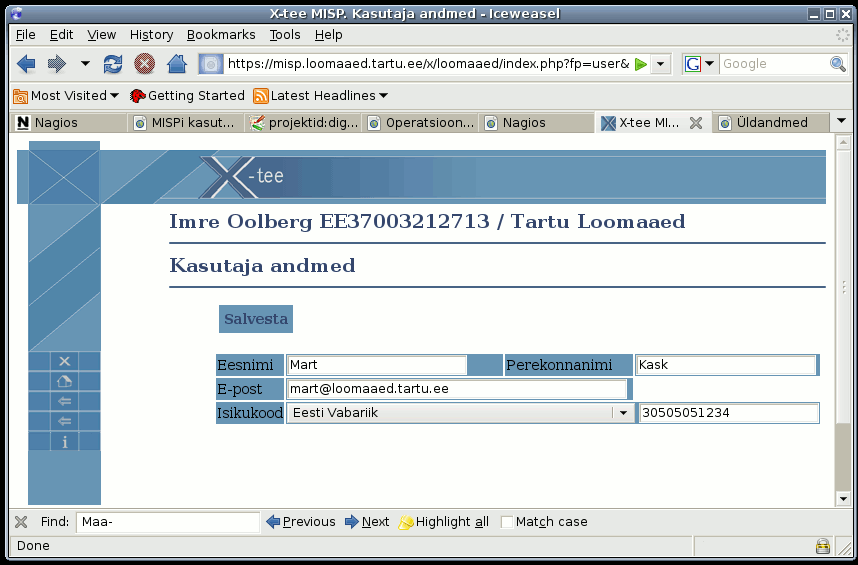Go to the Home page icon
This screenshot has height=565, width=858.
click(x=177, y=64)
